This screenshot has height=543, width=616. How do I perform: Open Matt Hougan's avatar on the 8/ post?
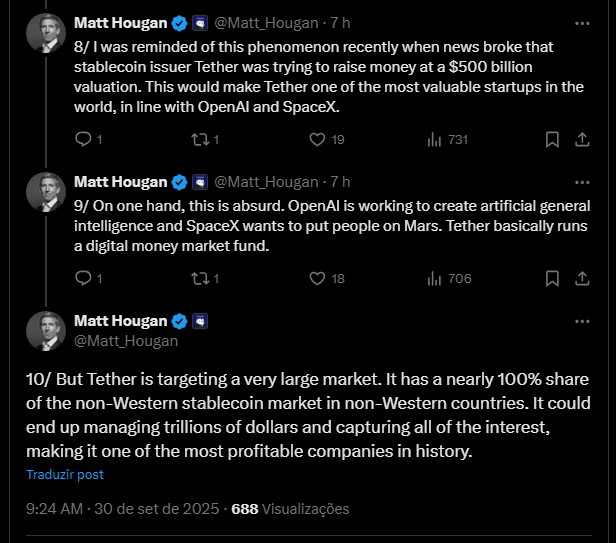click(46, 33)
